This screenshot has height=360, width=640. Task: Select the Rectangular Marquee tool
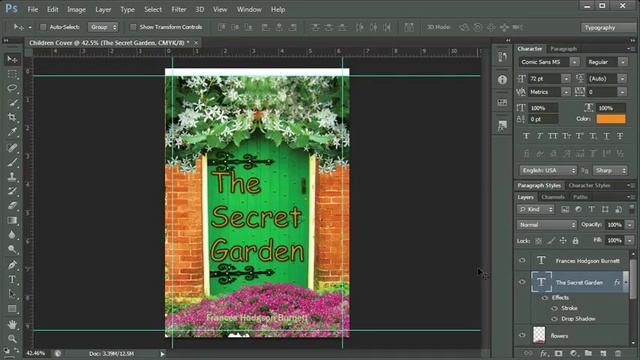[12, 74]
